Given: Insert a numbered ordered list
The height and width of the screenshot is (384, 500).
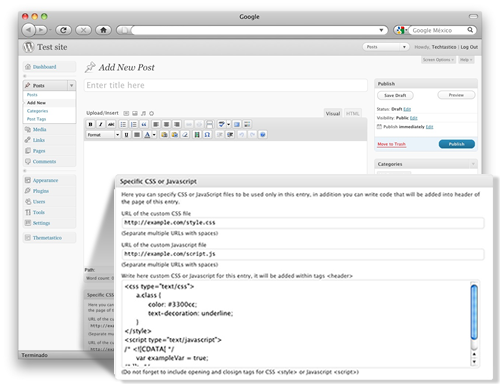Looking at the screenshot, I should coord(133,124).
